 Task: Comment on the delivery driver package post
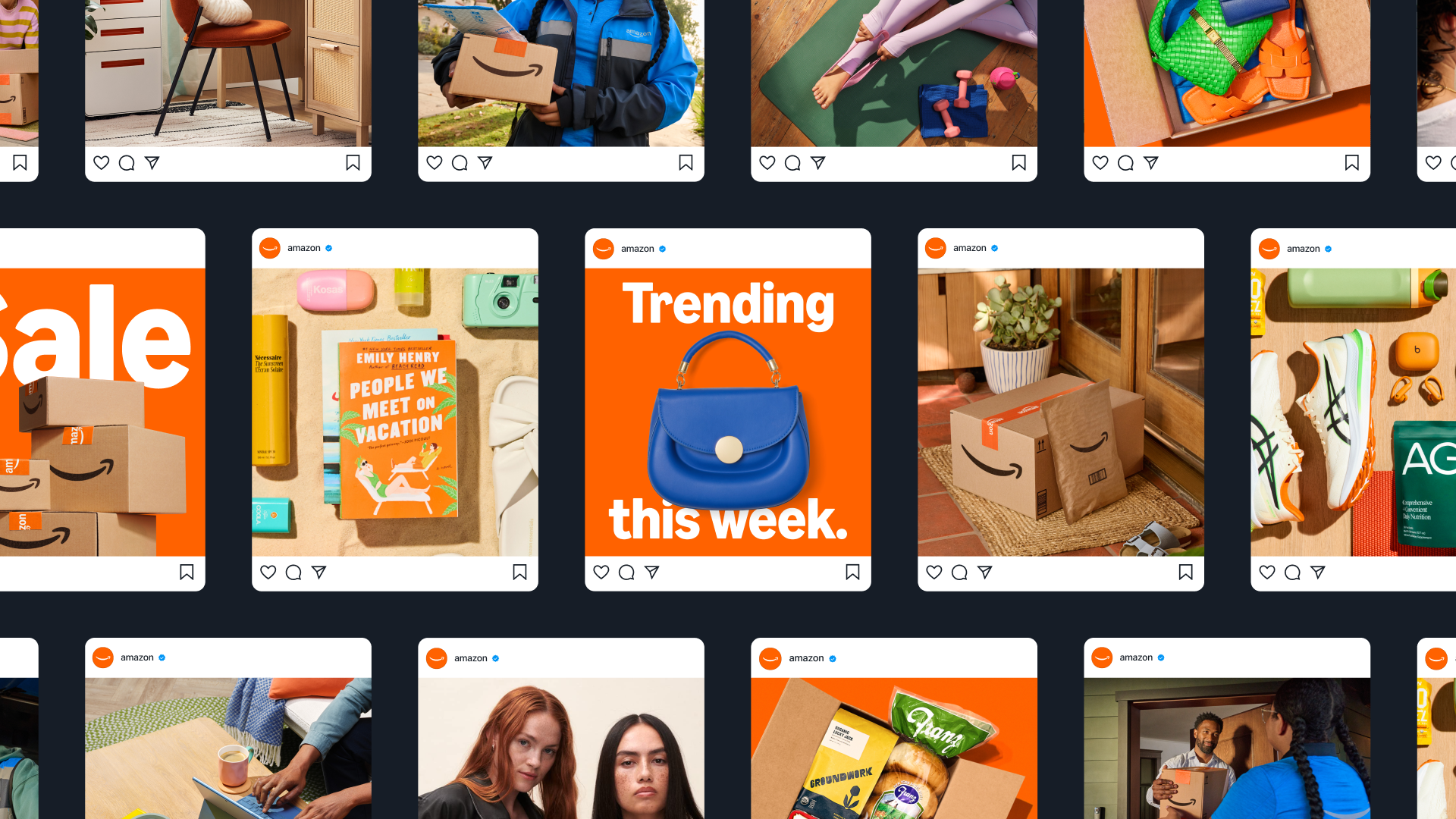pos(460,163)
